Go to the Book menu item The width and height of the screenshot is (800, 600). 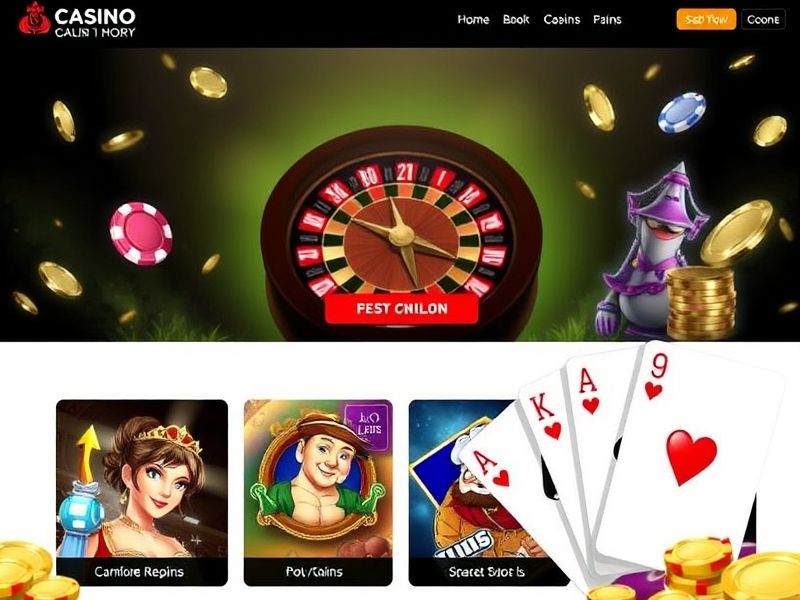[x=516, y=19]
